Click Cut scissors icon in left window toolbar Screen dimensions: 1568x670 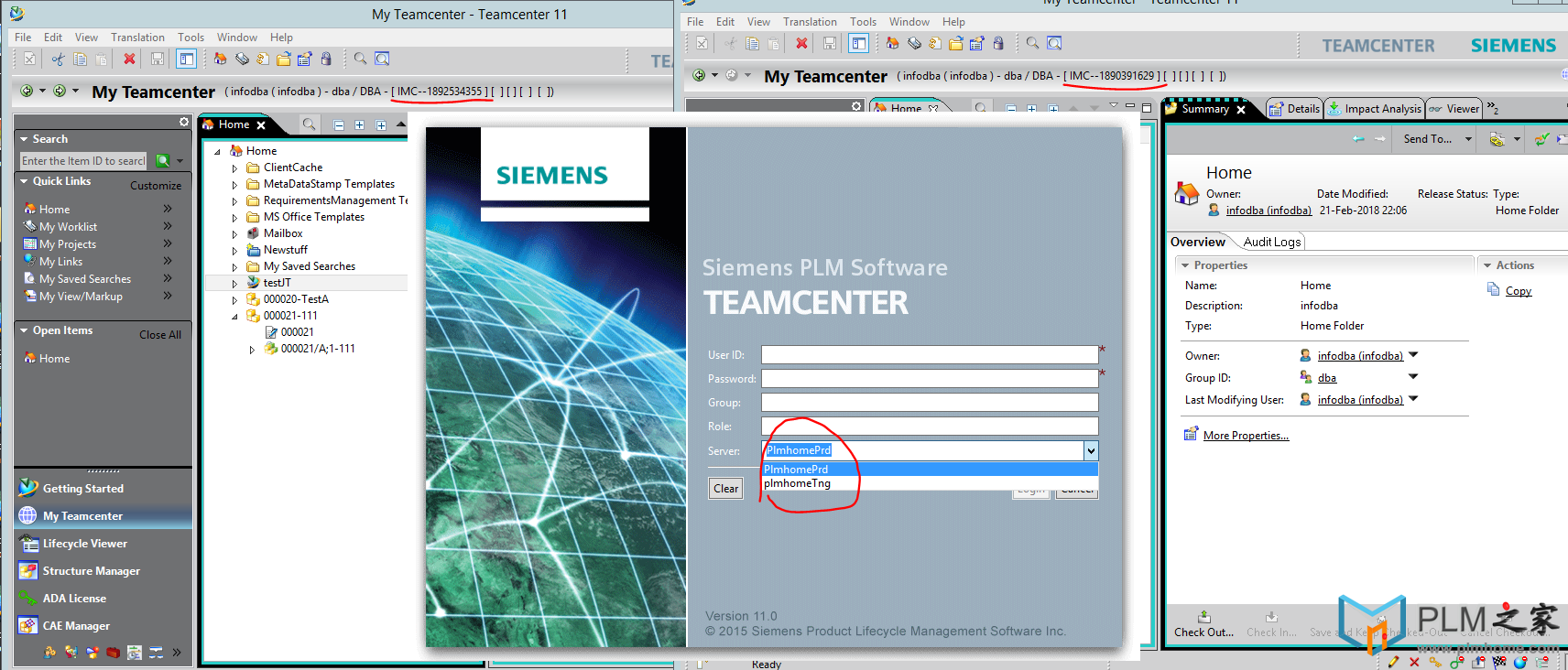58,59
